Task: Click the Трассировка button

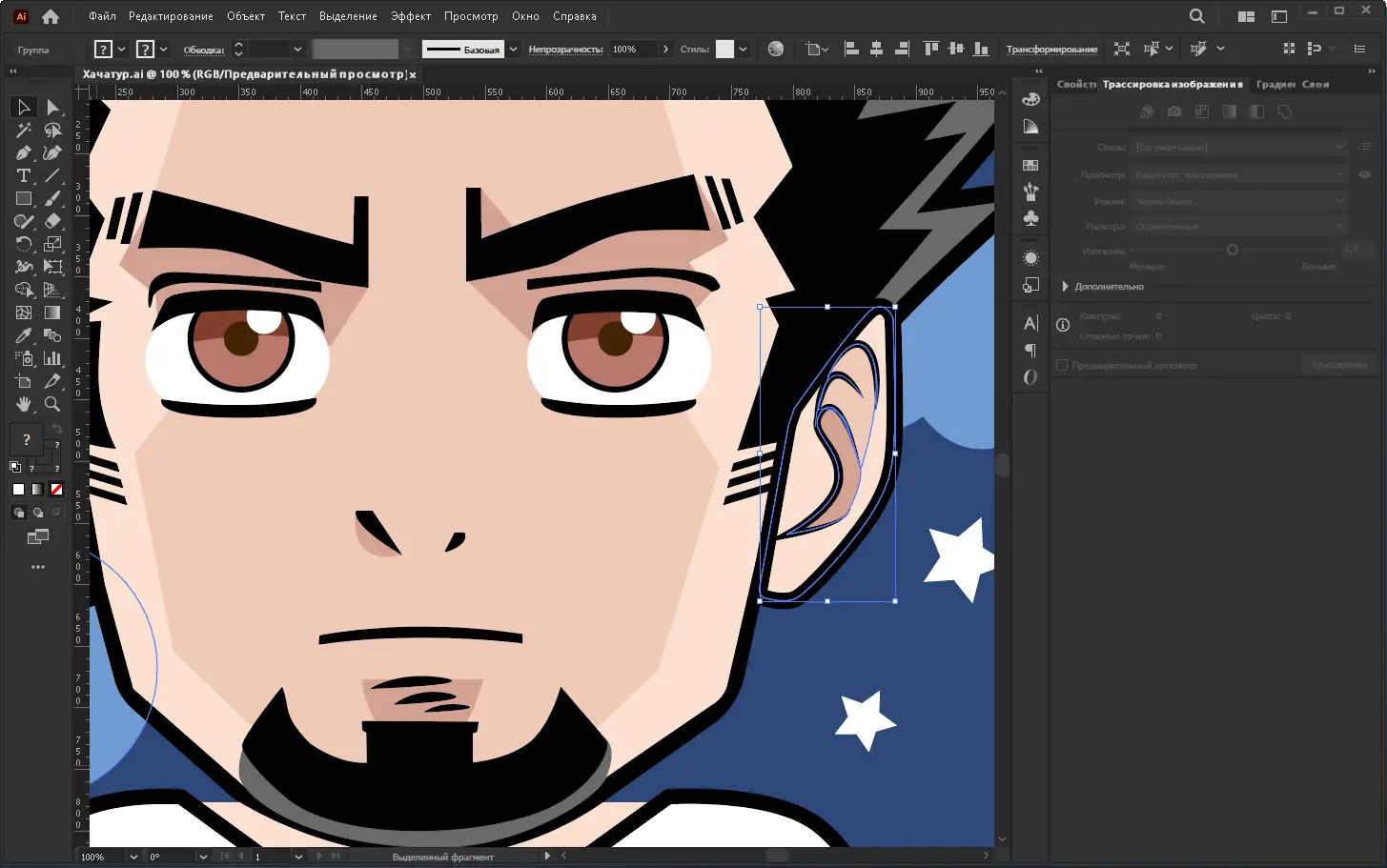Action: pyautogui.click(x=1338, y=365)
